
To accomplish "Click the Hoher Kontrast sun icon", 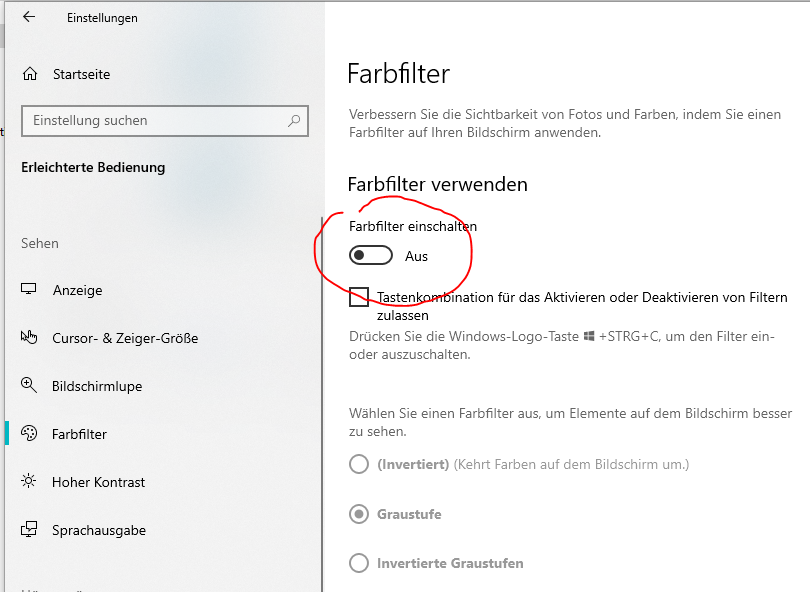I will tap(28, 481).
